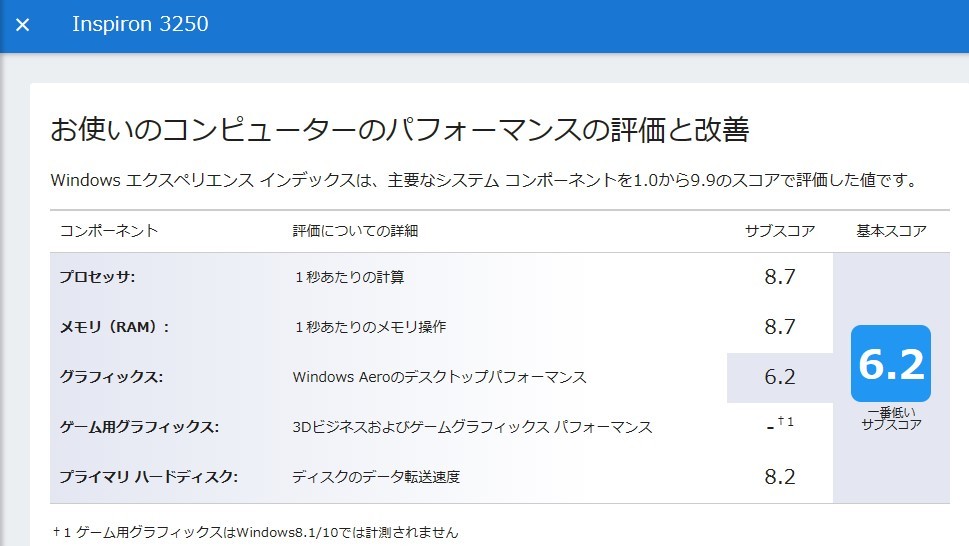Click the hard disk subscore 8.2
This screenshot has width=969, height=546.
click(780, 477)
